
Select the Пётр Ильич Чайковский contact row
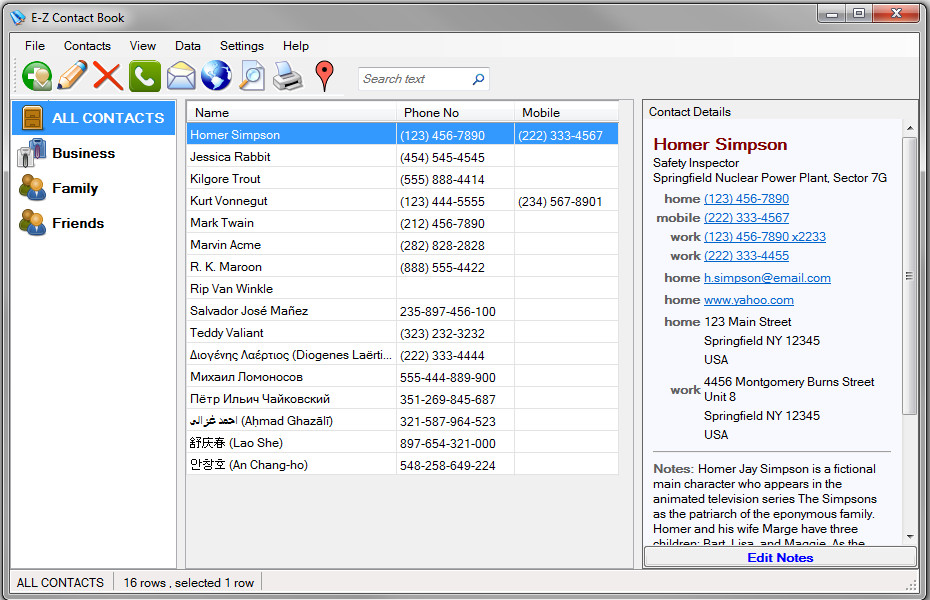pos(402,398)
